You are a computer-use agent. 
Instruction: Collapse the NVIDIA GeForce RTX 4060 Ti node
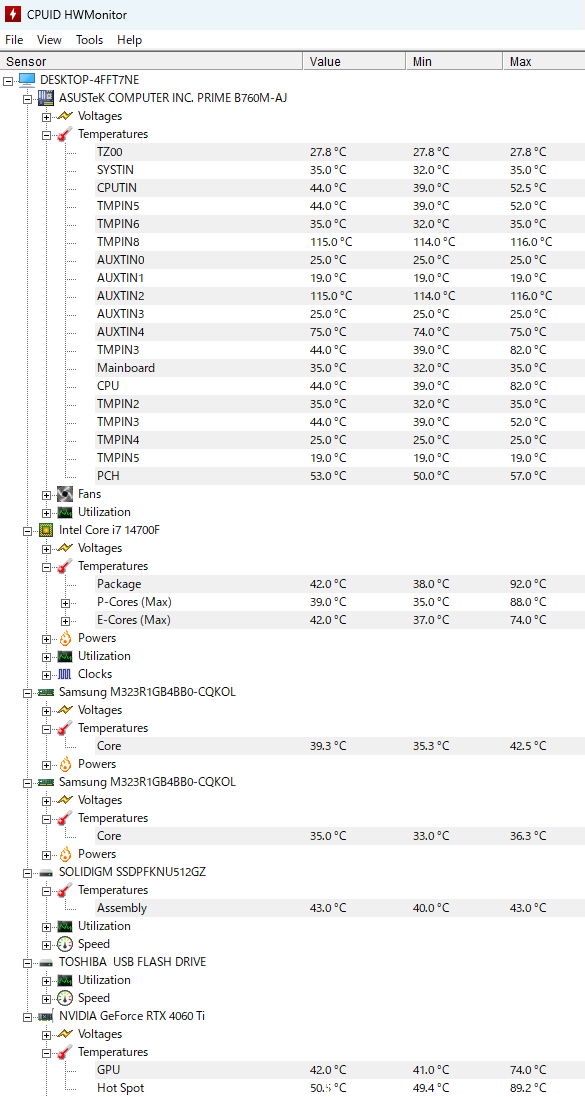pyautogui.click(x=27, y=1016)
